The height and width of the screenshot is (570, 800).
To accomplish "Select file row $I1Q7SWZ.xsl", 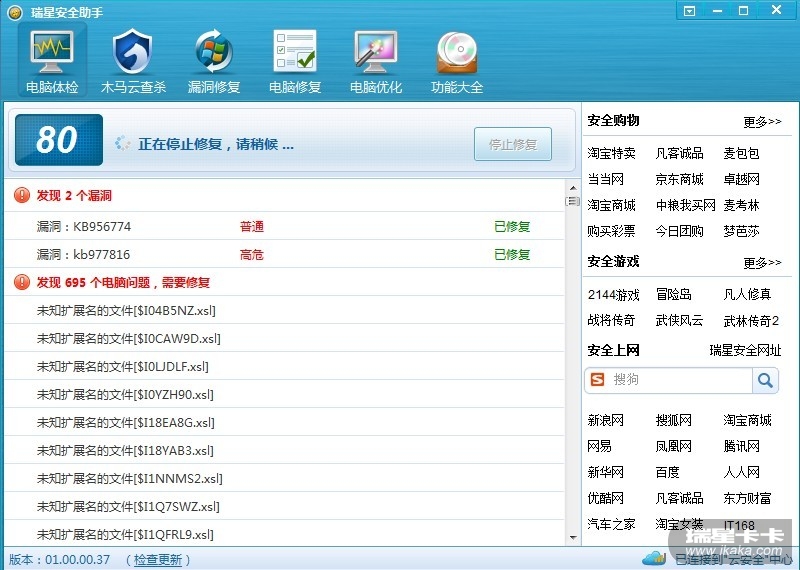I will point(284,507).
